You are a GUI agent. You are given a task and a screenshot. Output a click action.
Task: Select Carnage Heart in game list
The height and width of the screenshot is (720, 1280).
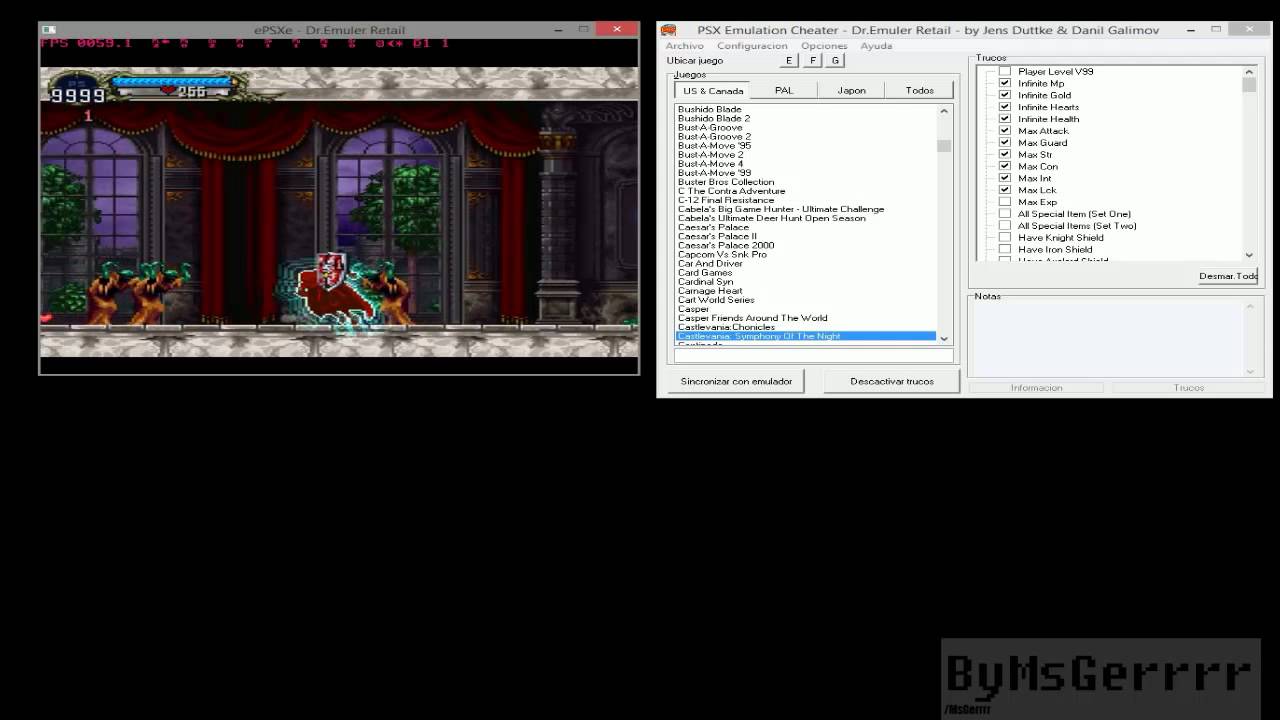click(710, 291)
